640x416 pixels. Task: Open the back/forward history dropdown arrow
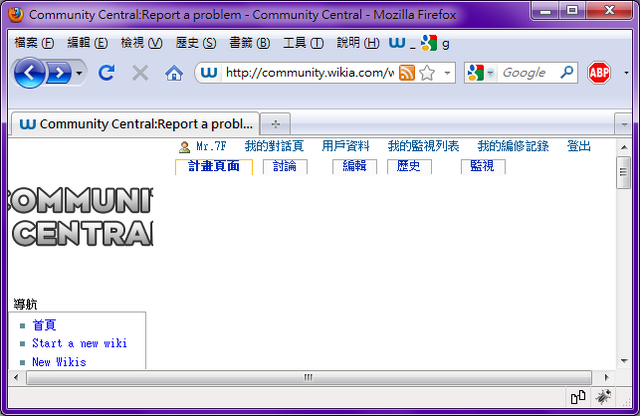[x=79, y=73]
